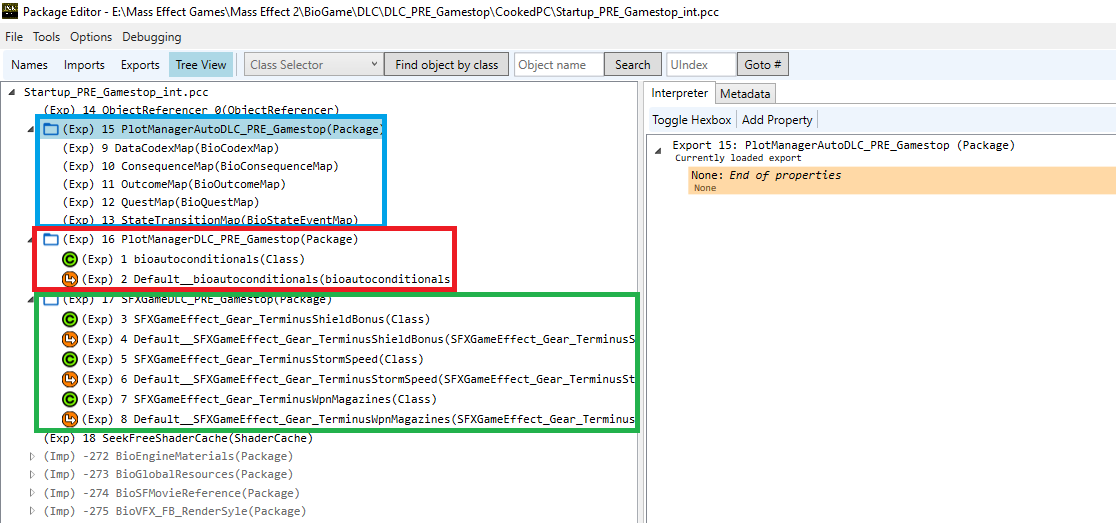Switch to Imports view
The image size is (1116, 523).
tap(84, 65)
